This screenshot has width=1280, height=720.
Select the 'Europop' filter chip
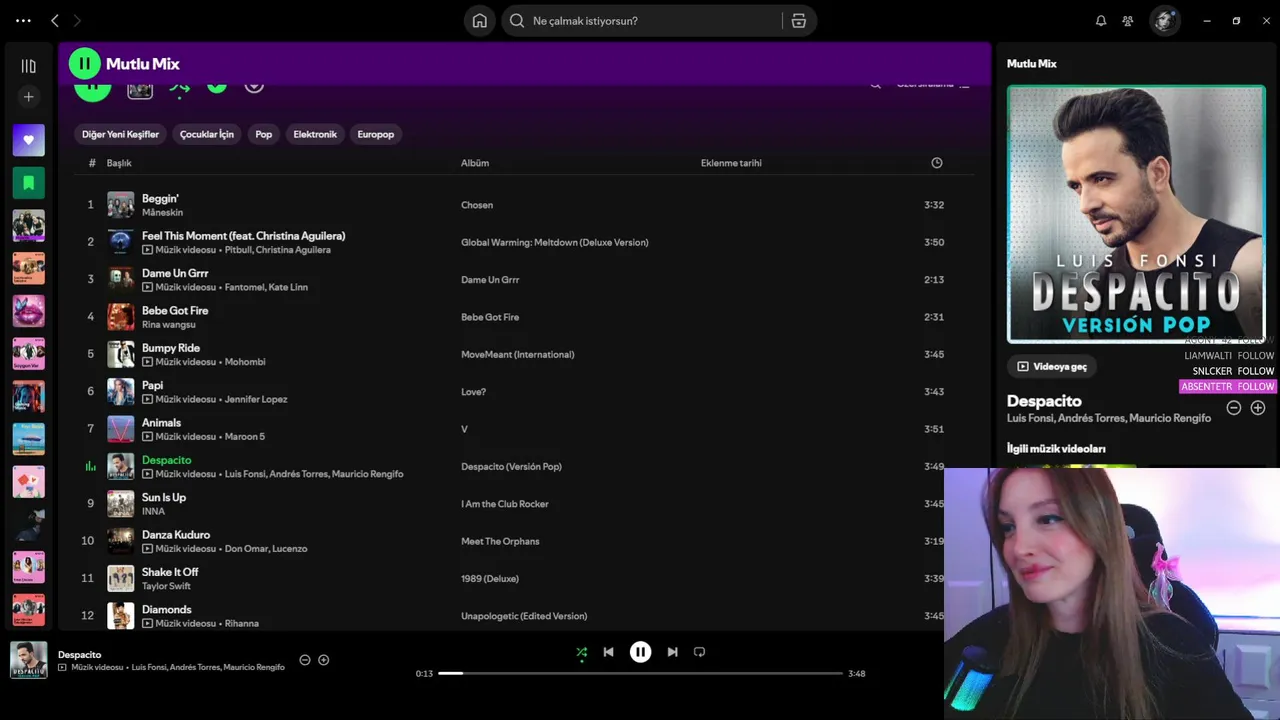376,134
